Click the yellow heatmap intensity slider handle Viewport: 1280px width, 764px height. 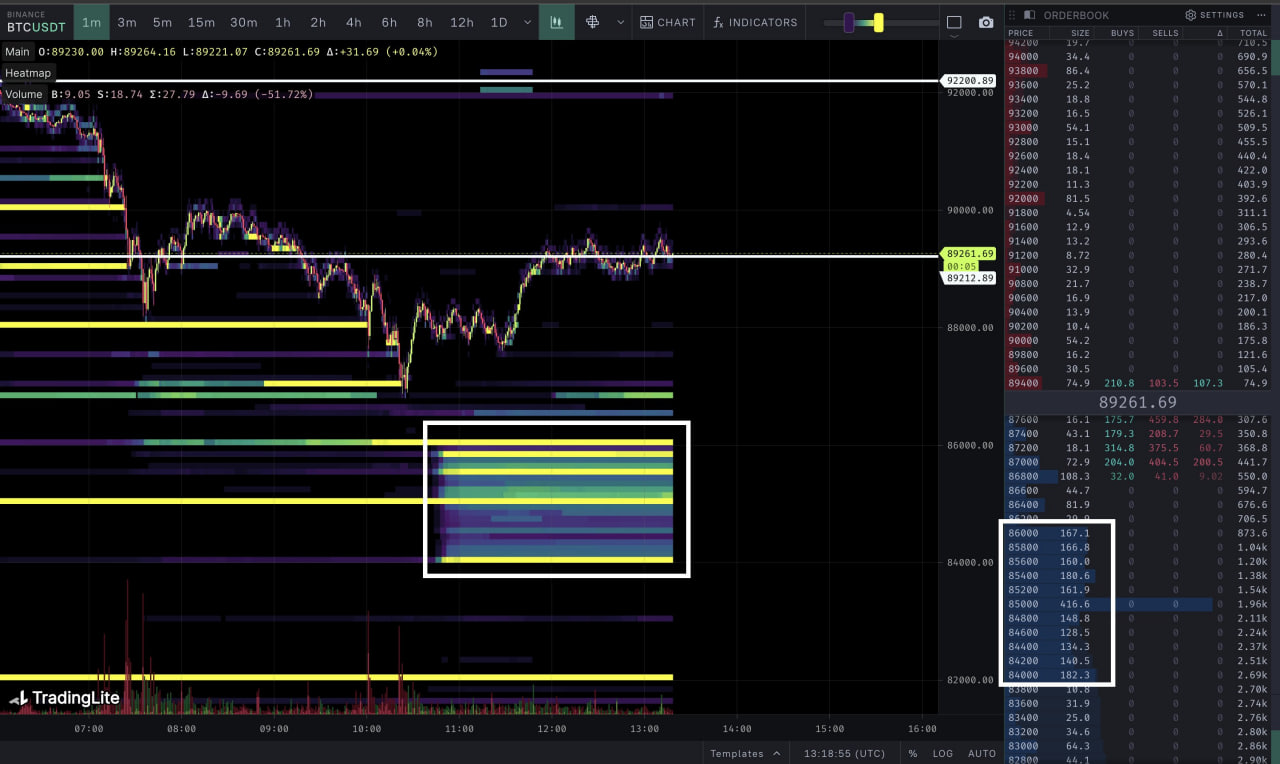[878, 22]
